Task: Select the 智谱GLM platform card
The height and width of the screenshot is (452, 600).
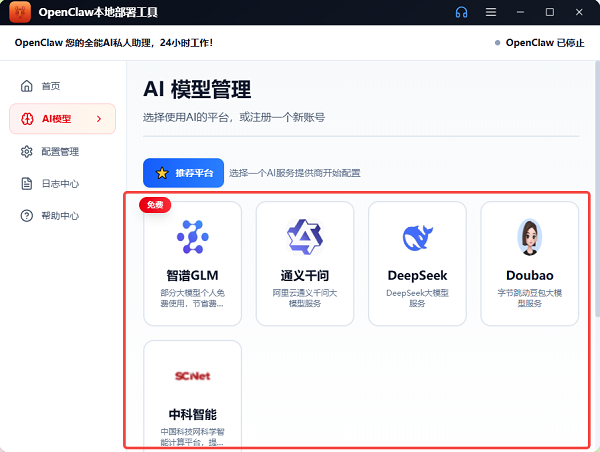Action: click(192, 264)
